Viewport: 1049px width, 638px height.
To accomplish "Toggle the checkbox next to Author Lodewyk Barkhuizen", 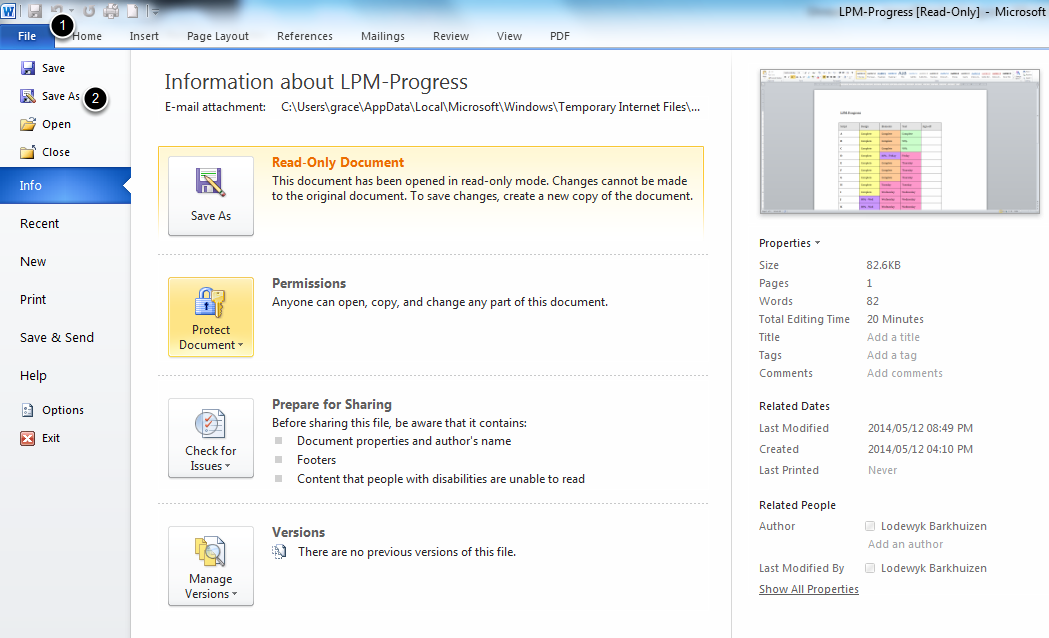I will pos(869,526).
